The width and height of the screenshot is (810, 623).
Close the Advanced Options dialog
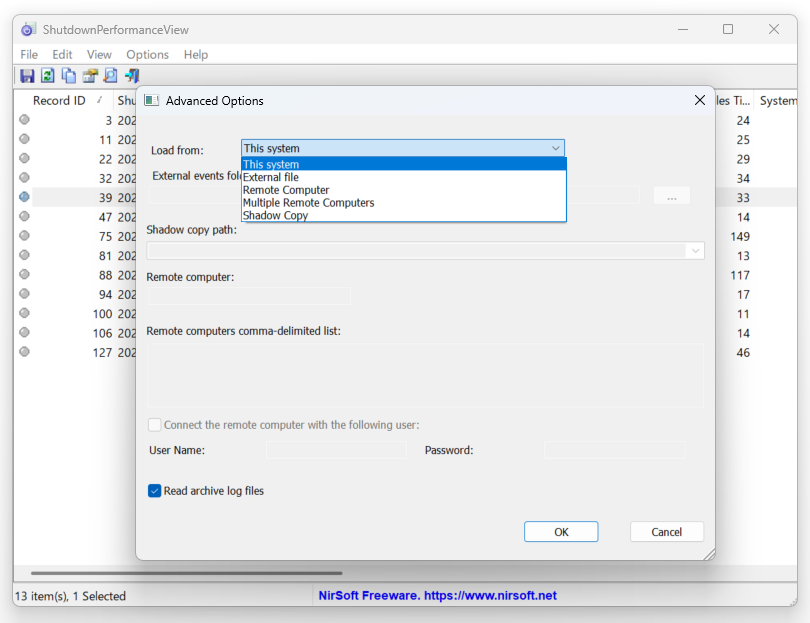click(x=699, y=100)
